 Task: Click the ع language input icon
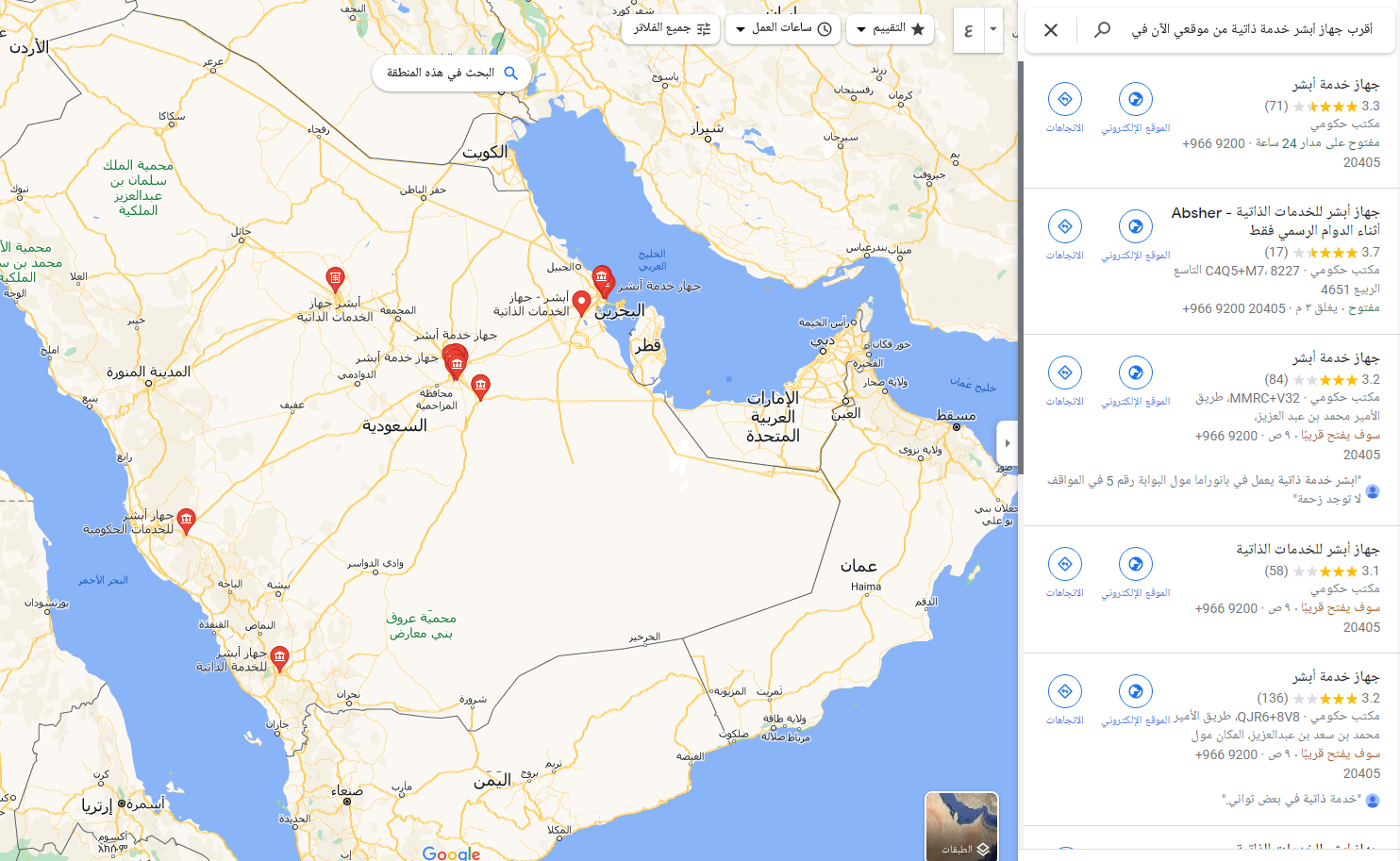point(968,30)
